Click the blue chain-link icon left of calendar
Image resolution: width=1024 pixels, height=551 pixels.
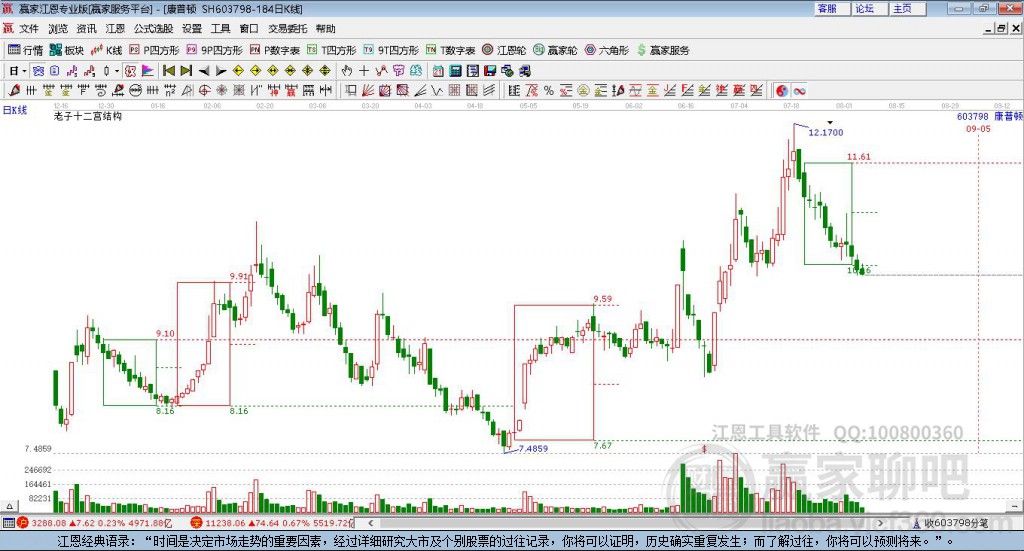416,71
